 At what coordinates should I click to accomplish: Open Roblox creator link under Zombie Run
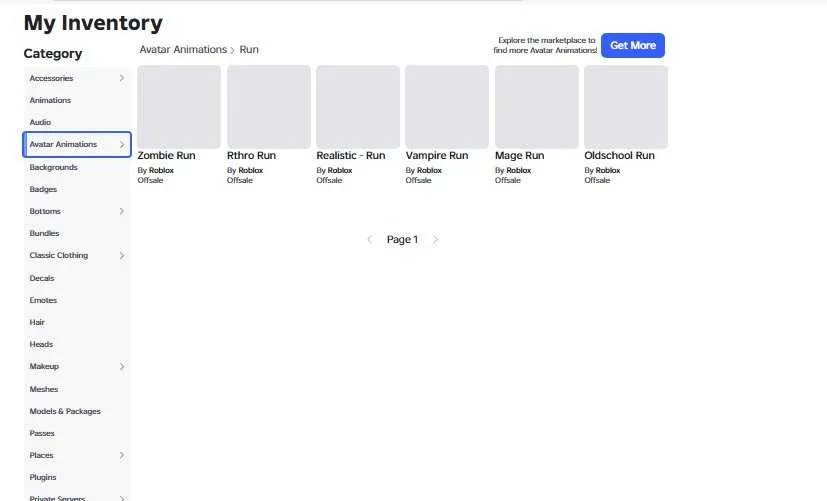point(161,170)
